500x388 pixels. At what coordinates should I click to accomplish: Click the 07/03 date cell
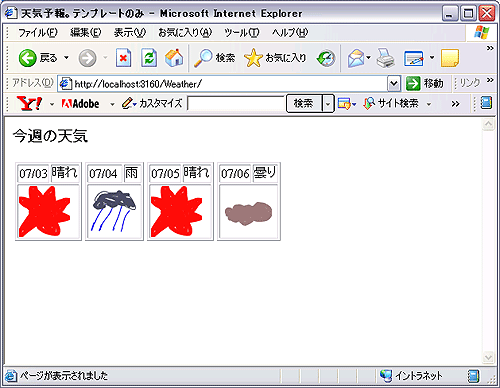33,173
